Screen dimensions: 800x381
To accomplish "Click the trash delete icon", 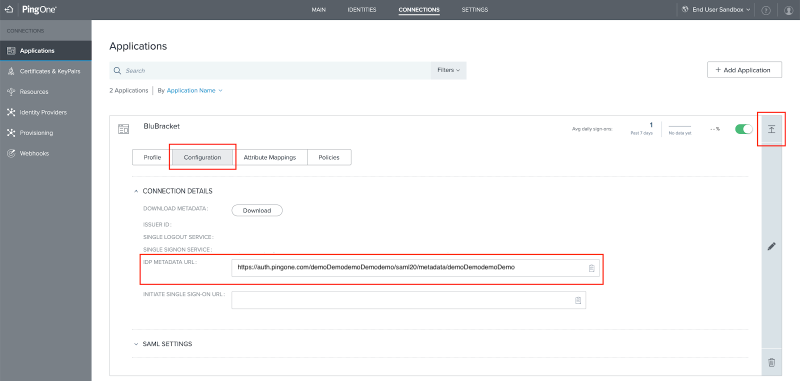I will coord(771,363).
